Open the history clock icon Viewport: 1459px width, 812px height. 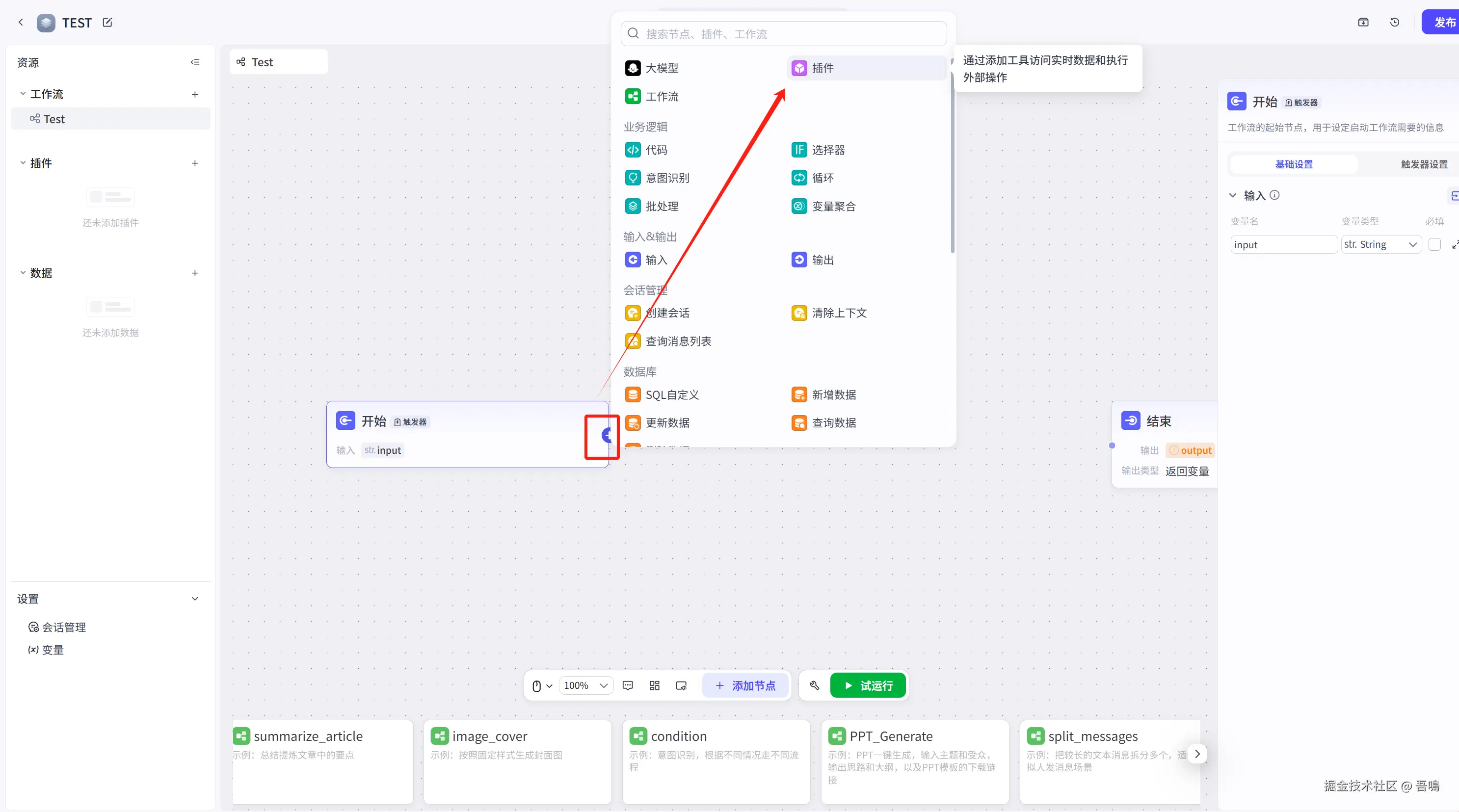[x=1394, y=23]
